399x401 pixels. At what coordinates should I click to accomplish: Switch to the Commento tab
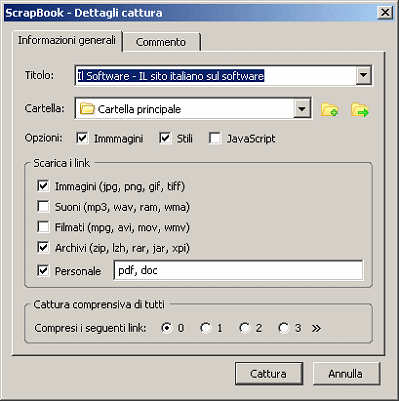pos(161,42)
